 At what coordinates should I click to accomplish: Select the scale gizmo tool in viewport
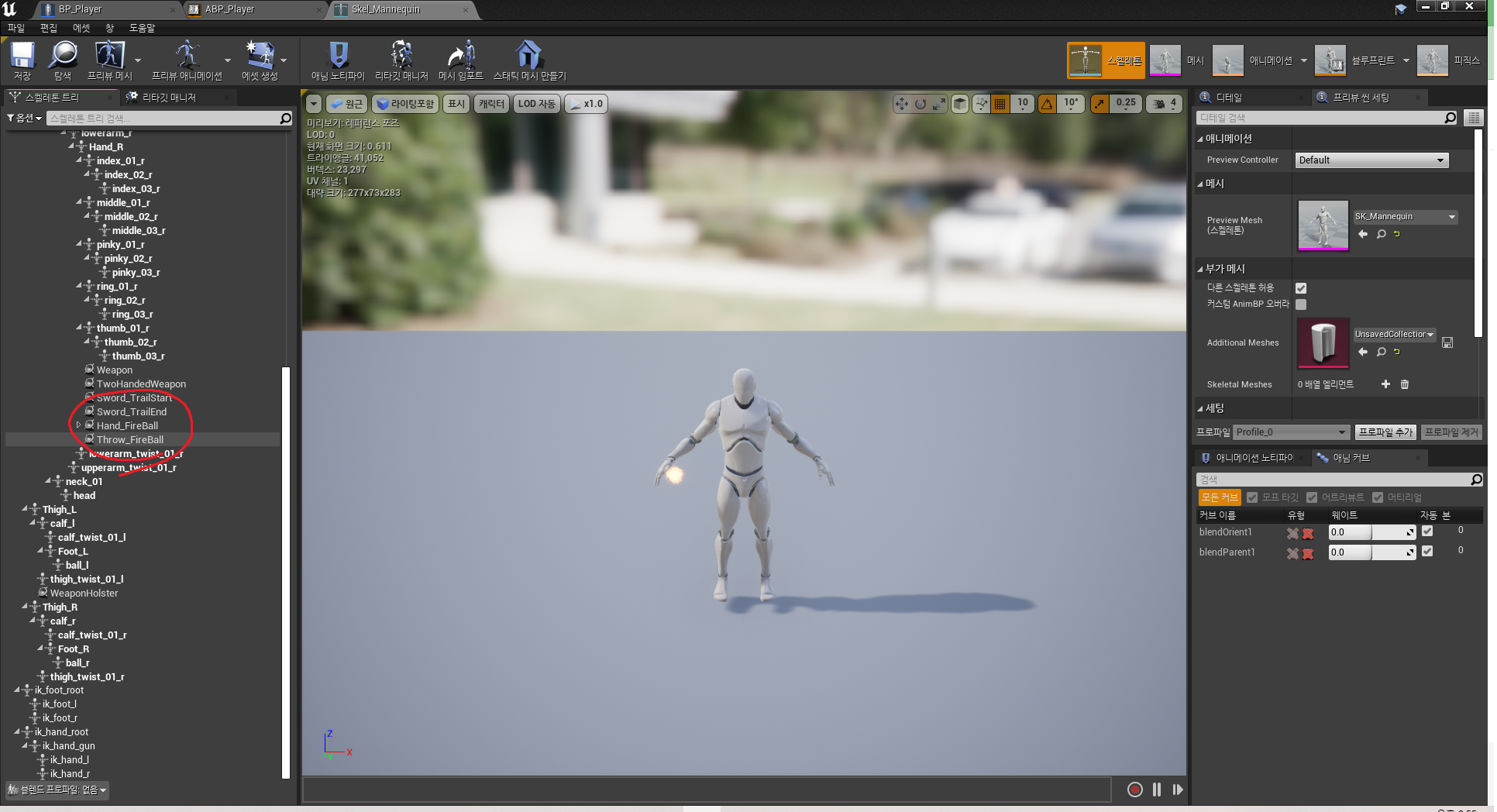939,104
